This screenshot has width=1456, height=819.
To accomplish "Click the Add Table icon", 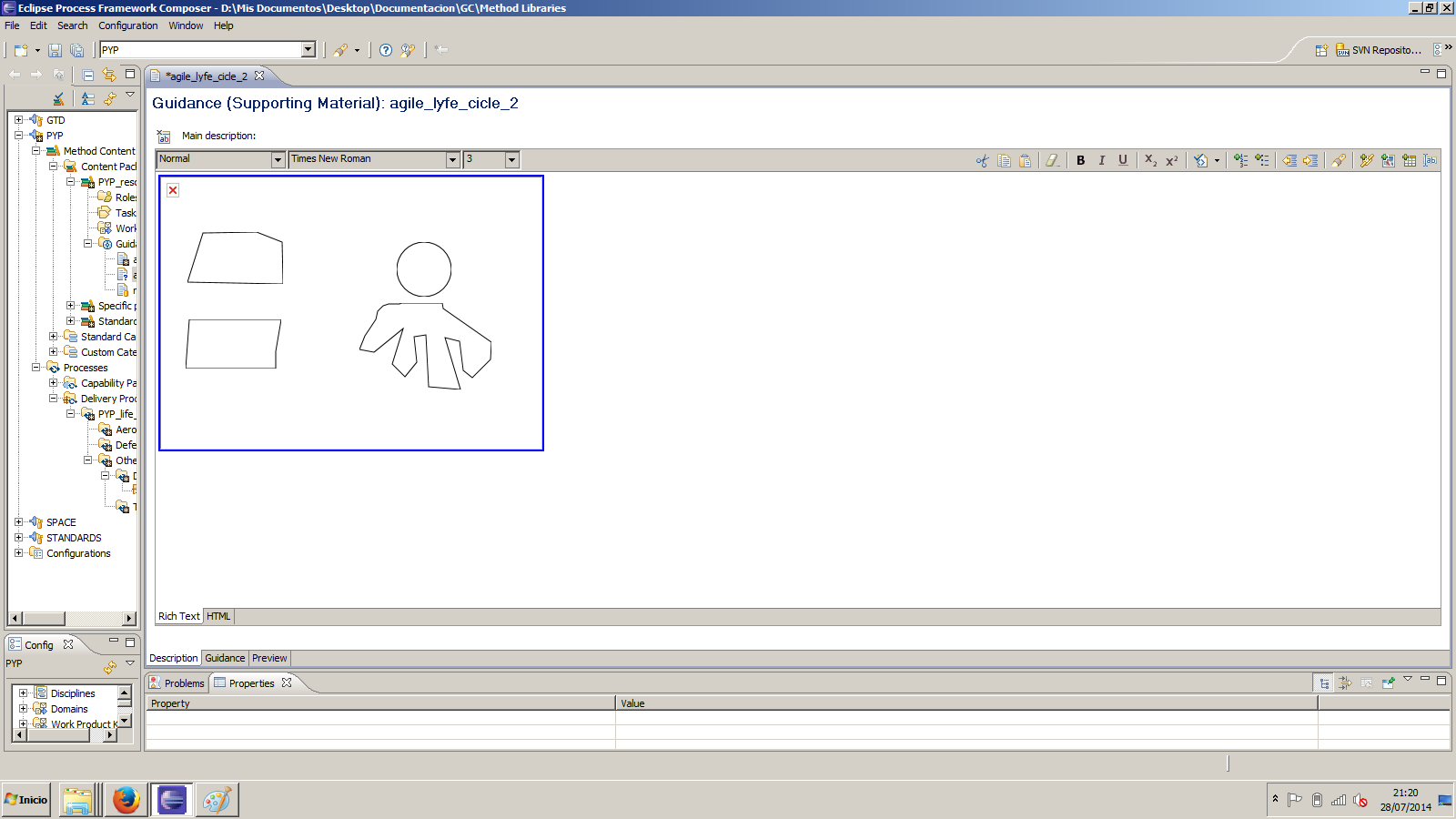I will (1409, 160).
